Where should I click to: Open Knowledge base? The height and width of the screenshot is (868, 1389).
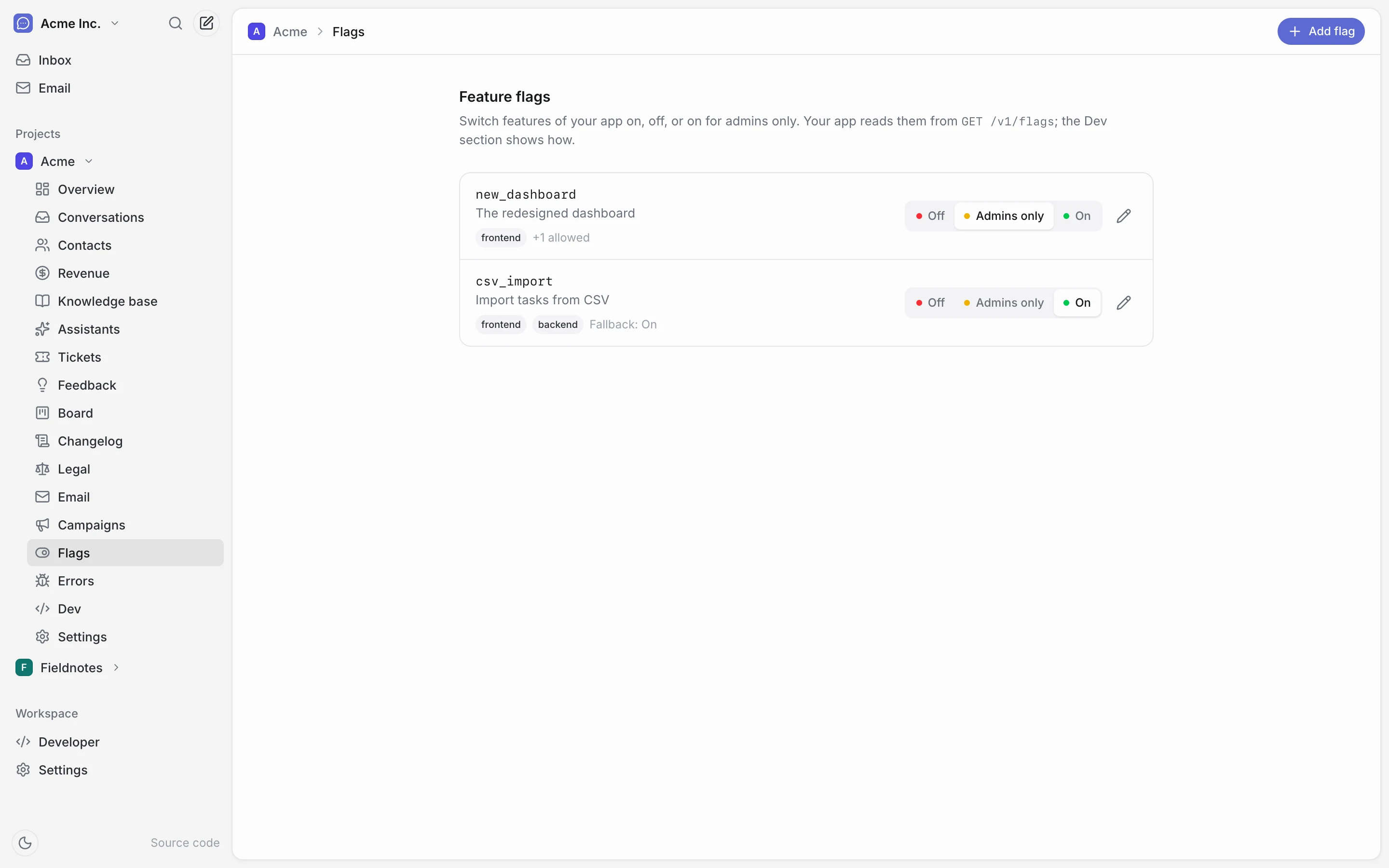click(x=125, y=301)
